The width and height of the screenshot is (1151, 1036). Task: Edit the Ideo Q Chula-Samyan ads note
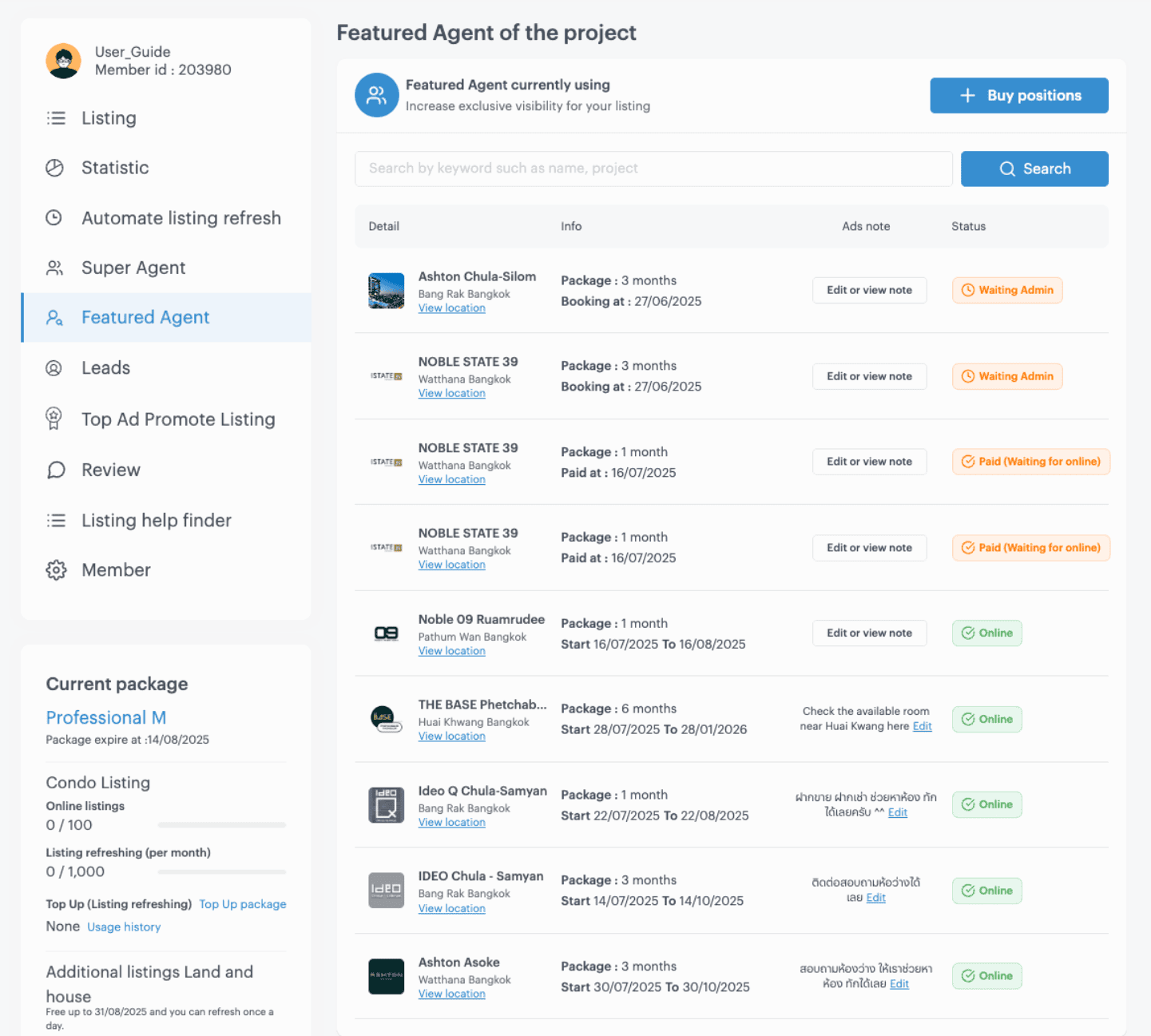(898, 812)
